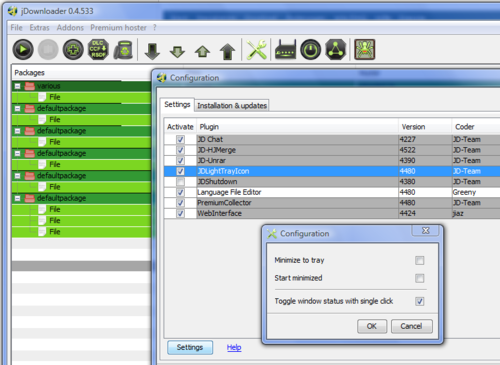This screenshot has width=500, height=365.
Task: Click the spider icon in the toolbar
Action: [x=364, y=49]
